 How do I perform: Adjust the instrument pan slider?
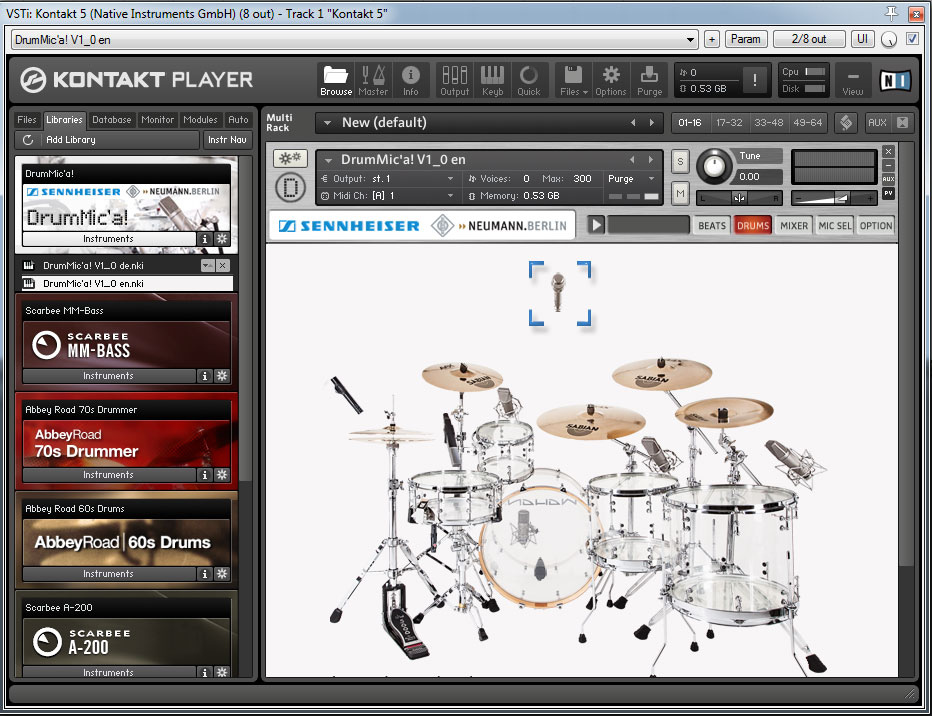coord(739,198)
